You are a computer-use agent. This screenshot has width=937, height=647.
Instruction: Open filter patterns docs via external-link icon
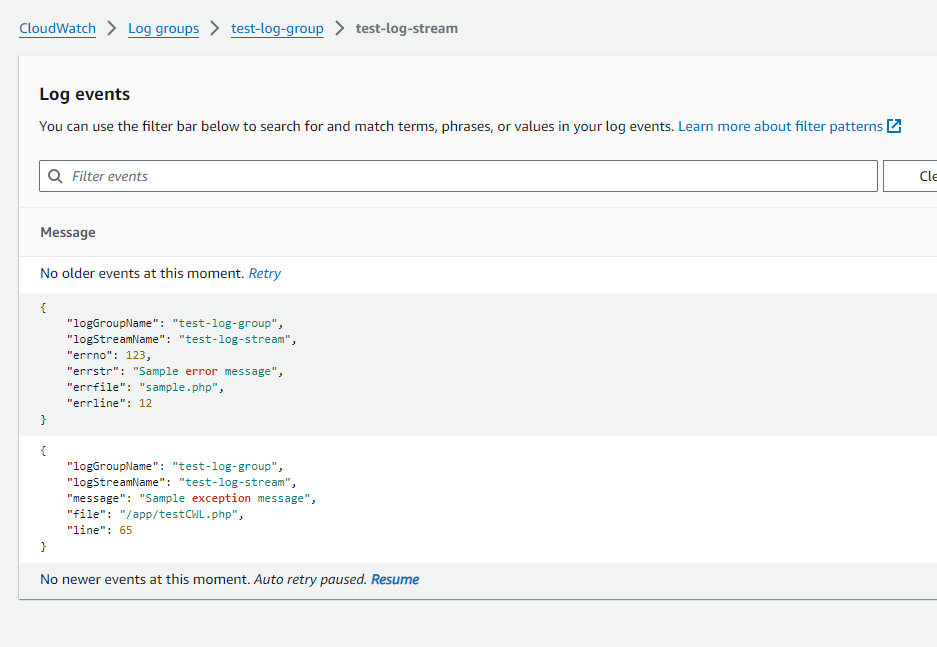pos(894,126)
